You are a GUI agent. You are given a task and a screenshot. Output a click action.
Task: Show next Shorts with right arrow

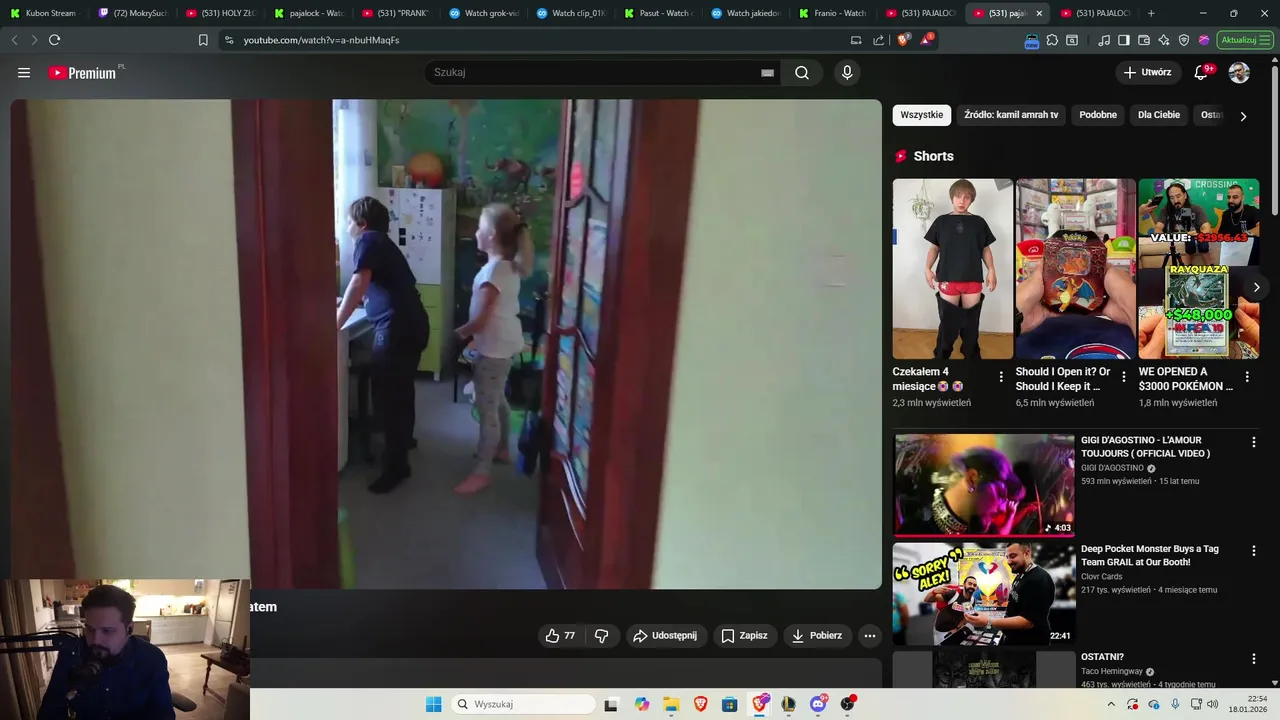1256,287
